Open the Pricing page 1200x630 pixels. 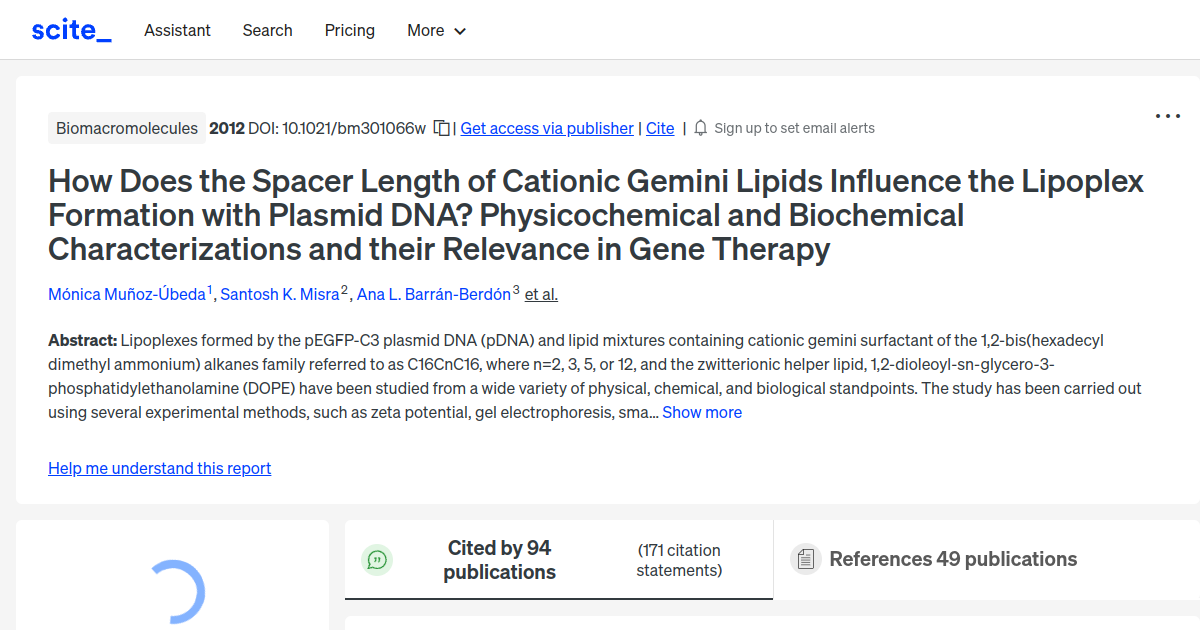point(349,30)
